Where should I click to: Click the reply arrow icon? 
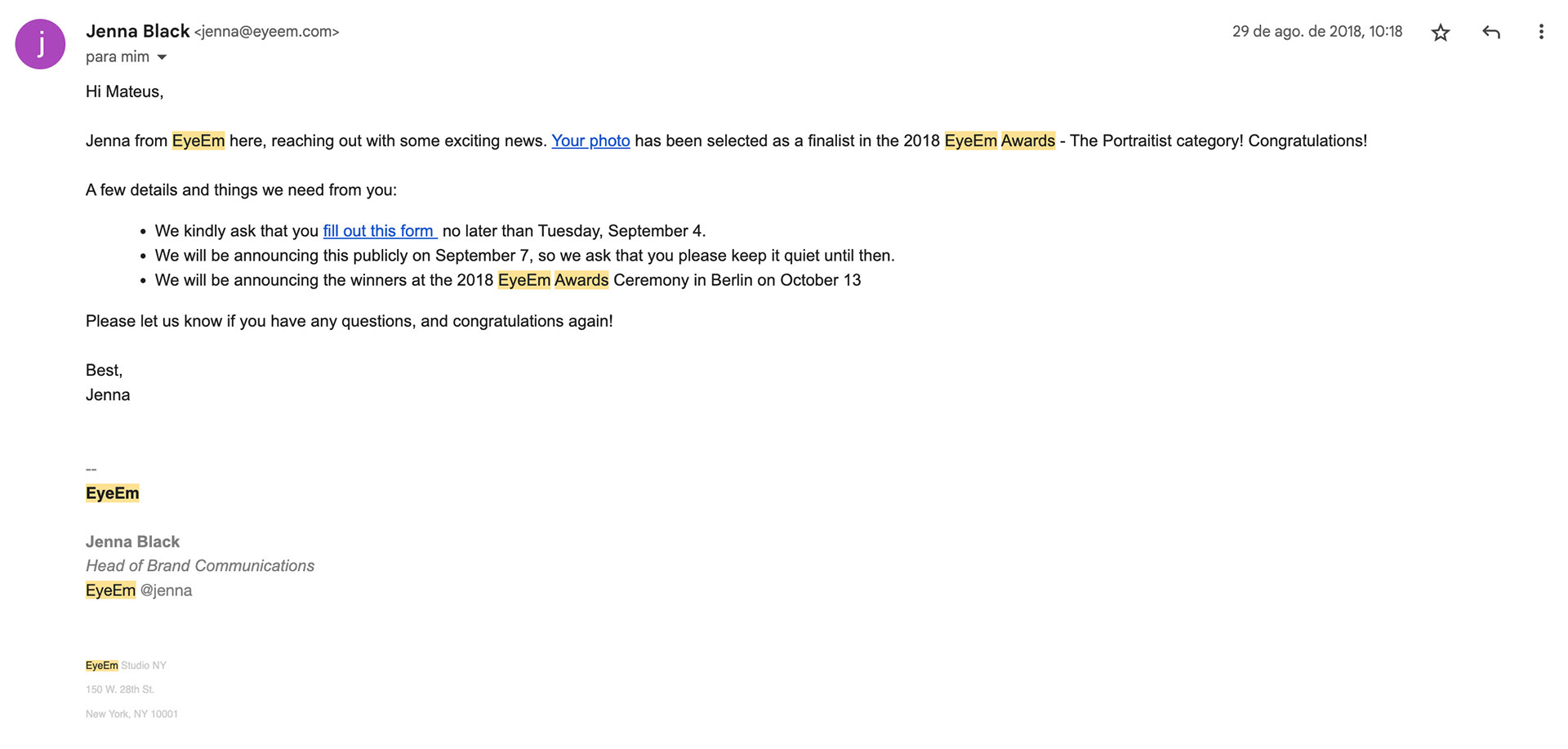1491,33
